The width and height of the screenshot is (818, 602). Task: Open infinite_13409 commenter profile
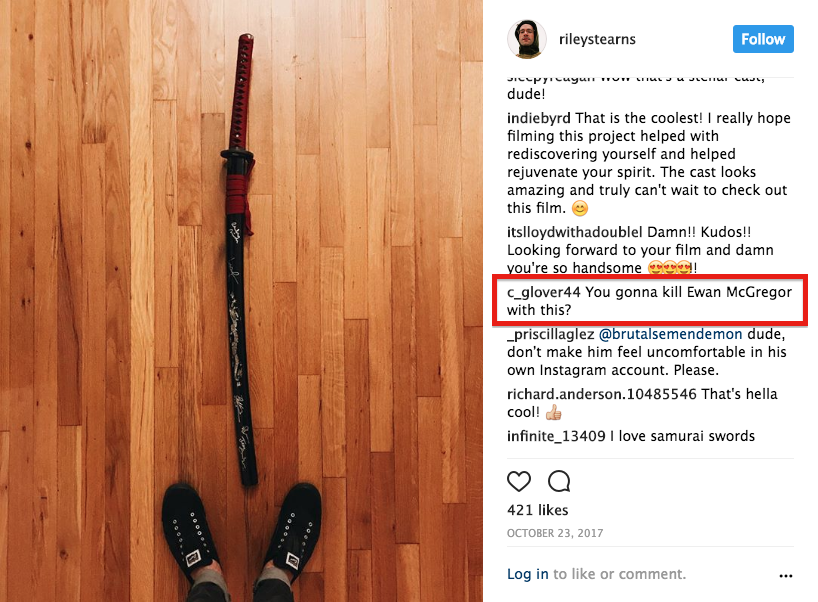pos(556,436)
